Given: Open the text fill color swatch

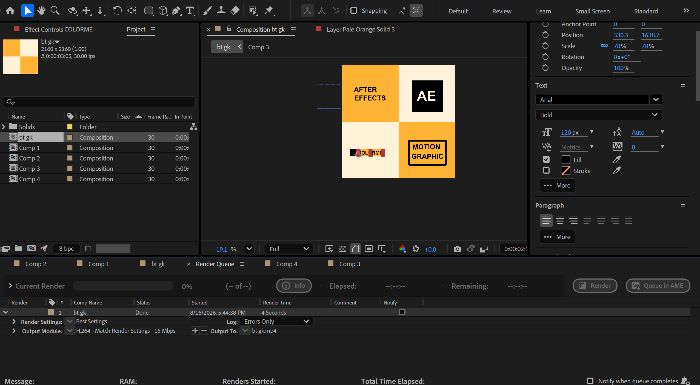Looking at the screenshot, I should [566, 159].
